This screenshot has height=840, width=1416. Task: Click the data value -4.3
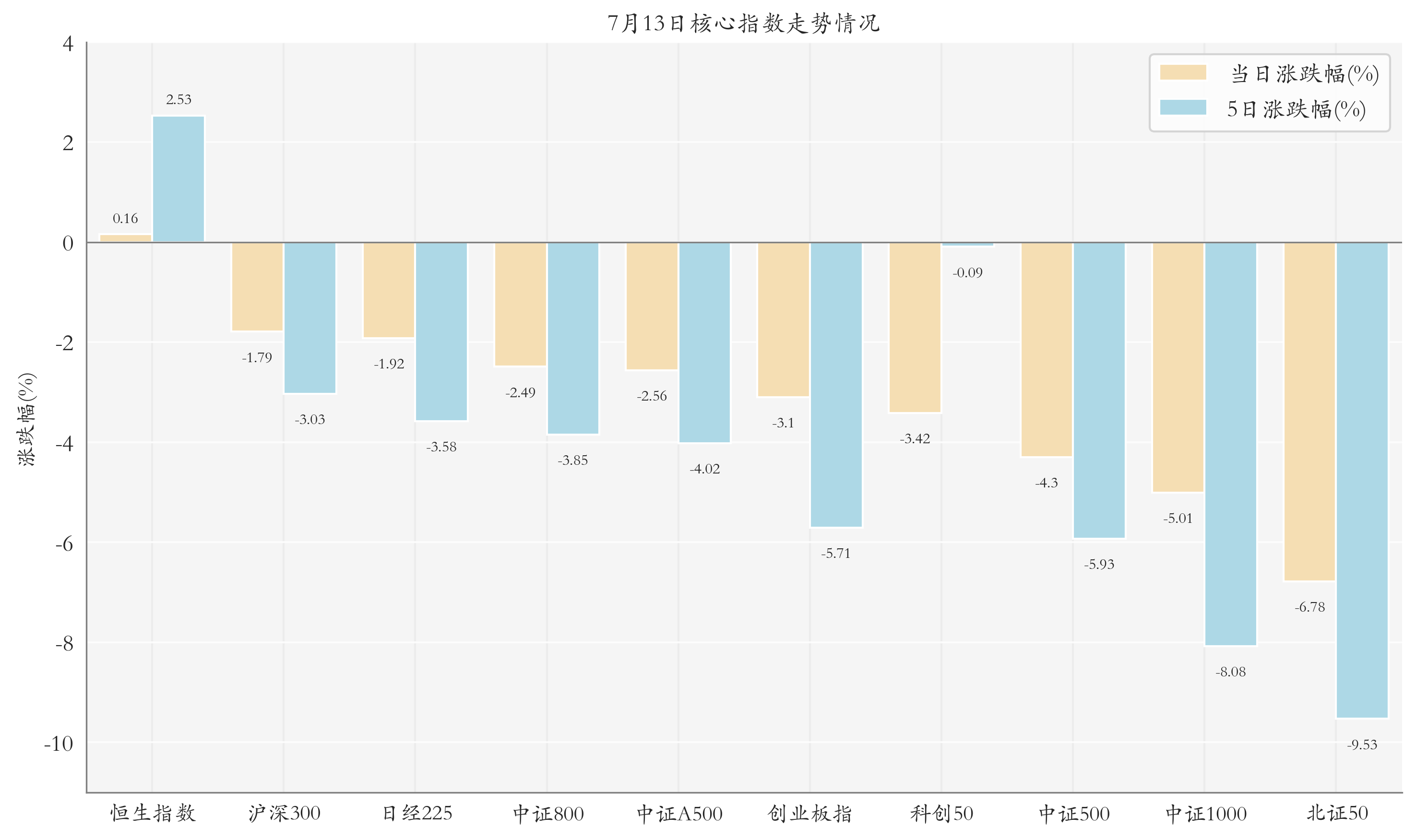(x=1047, y=482)
